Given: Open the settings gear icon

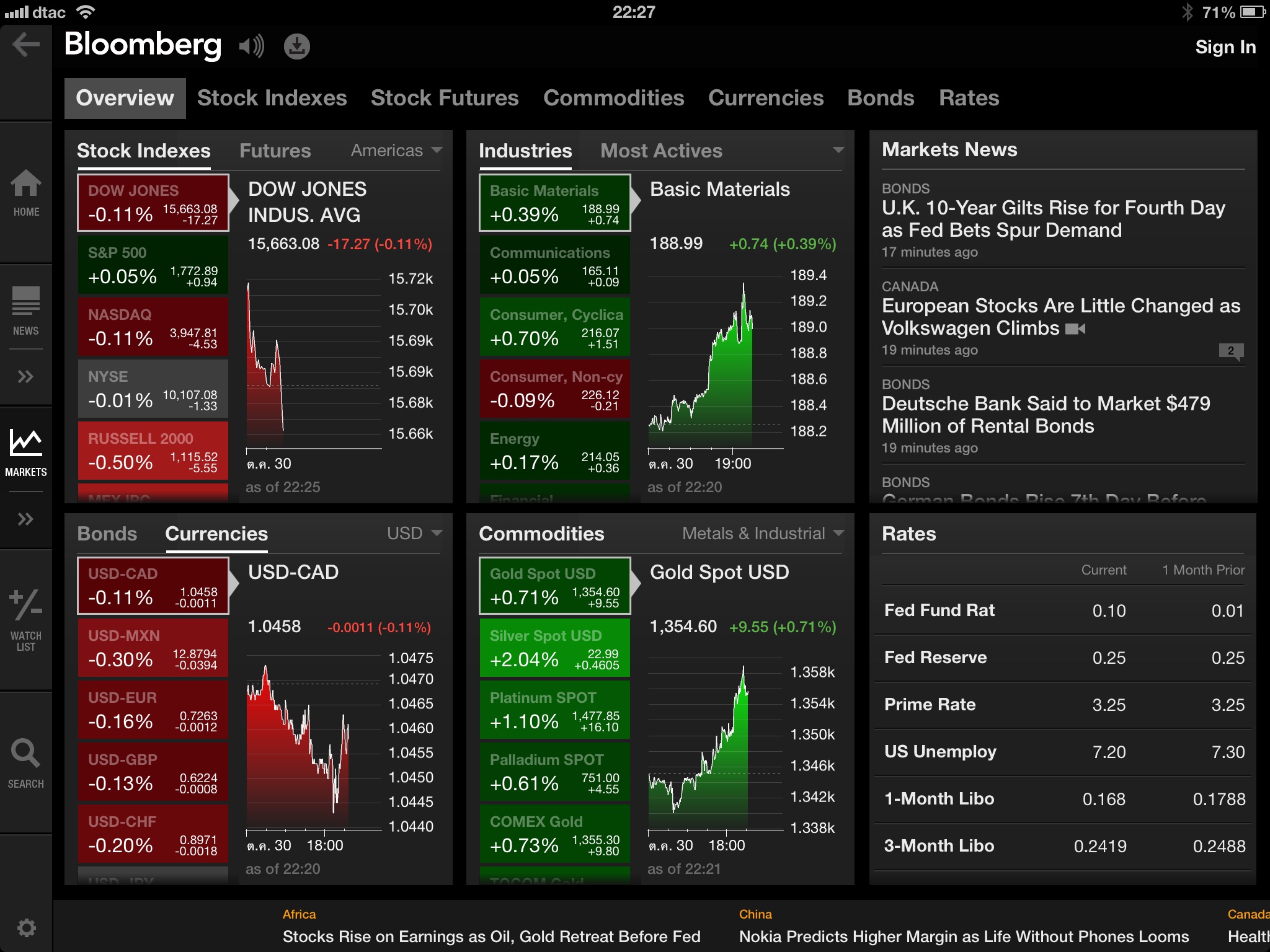Looking at the screenshot, I should [26, 928].
